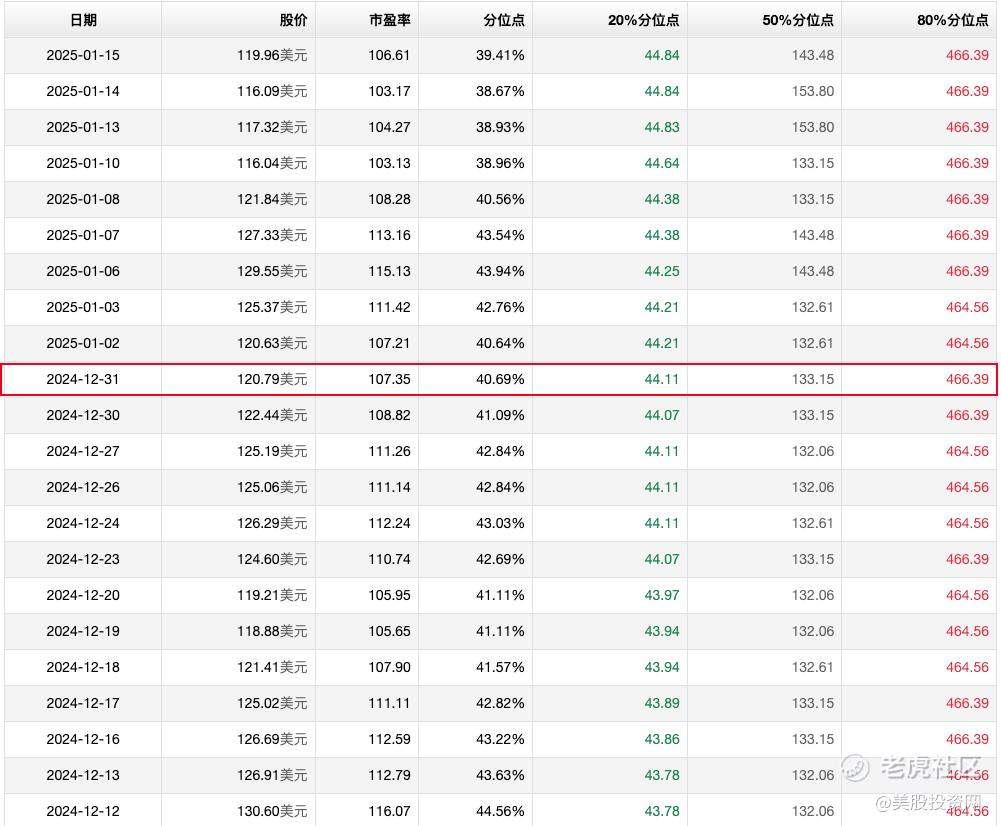Select the 20%分位点 column header

[644, 20]
